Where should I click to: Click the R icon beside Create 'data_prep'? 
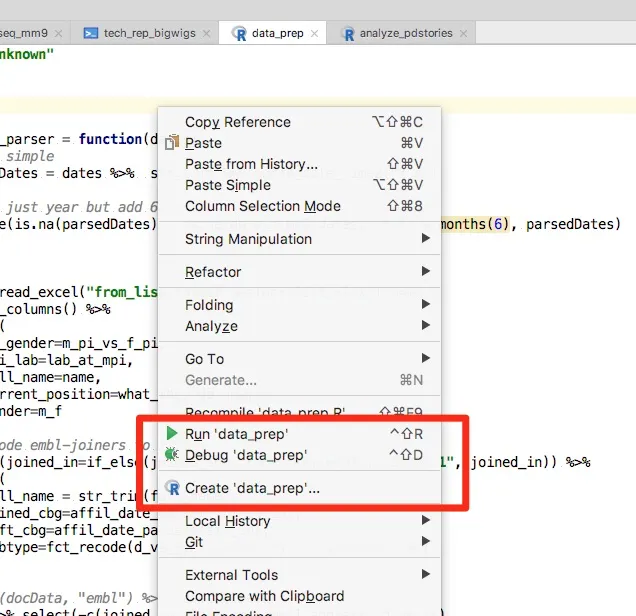tap(172, 487)
